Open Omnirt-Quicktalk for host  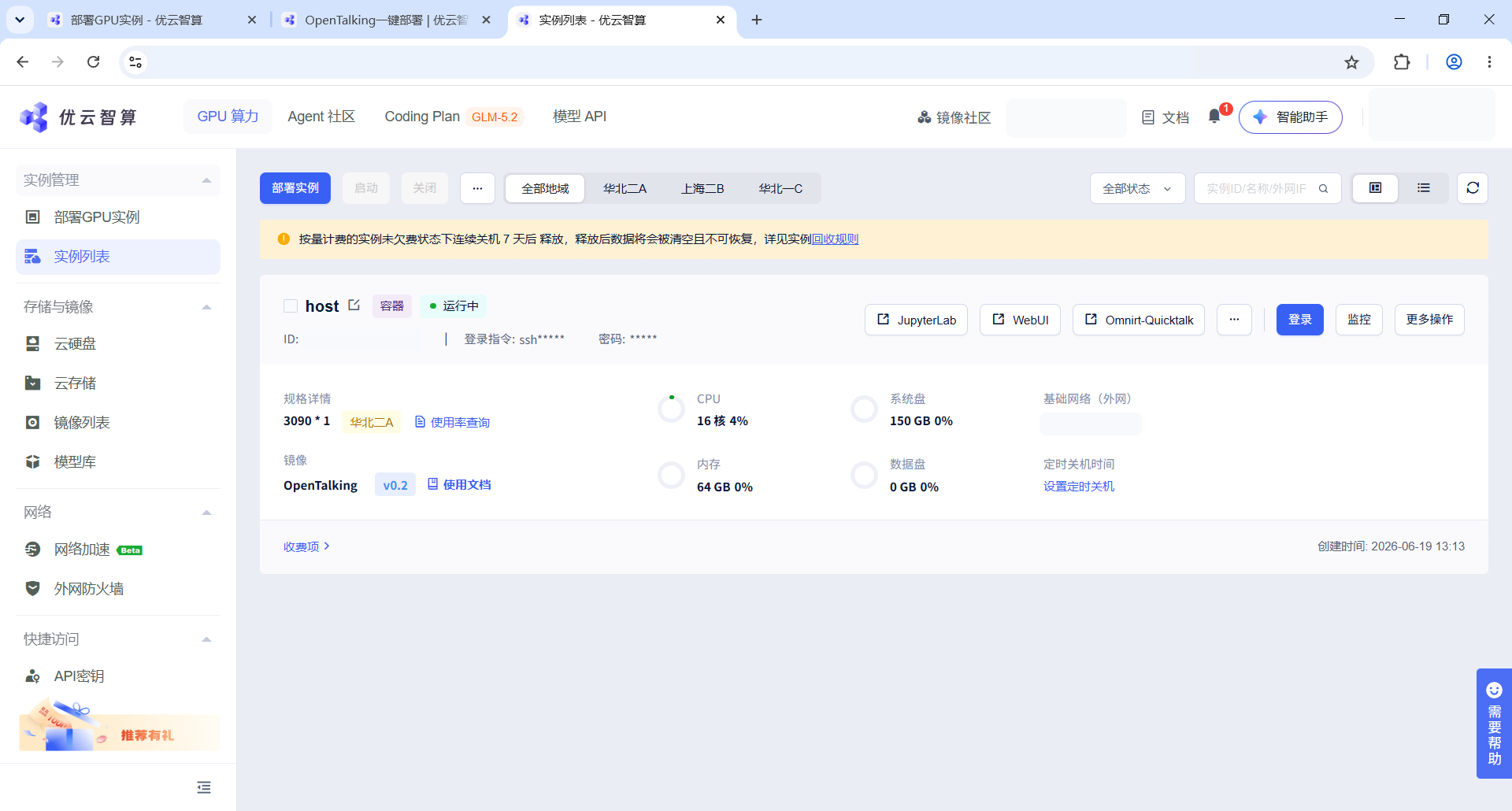[1139, 320]
